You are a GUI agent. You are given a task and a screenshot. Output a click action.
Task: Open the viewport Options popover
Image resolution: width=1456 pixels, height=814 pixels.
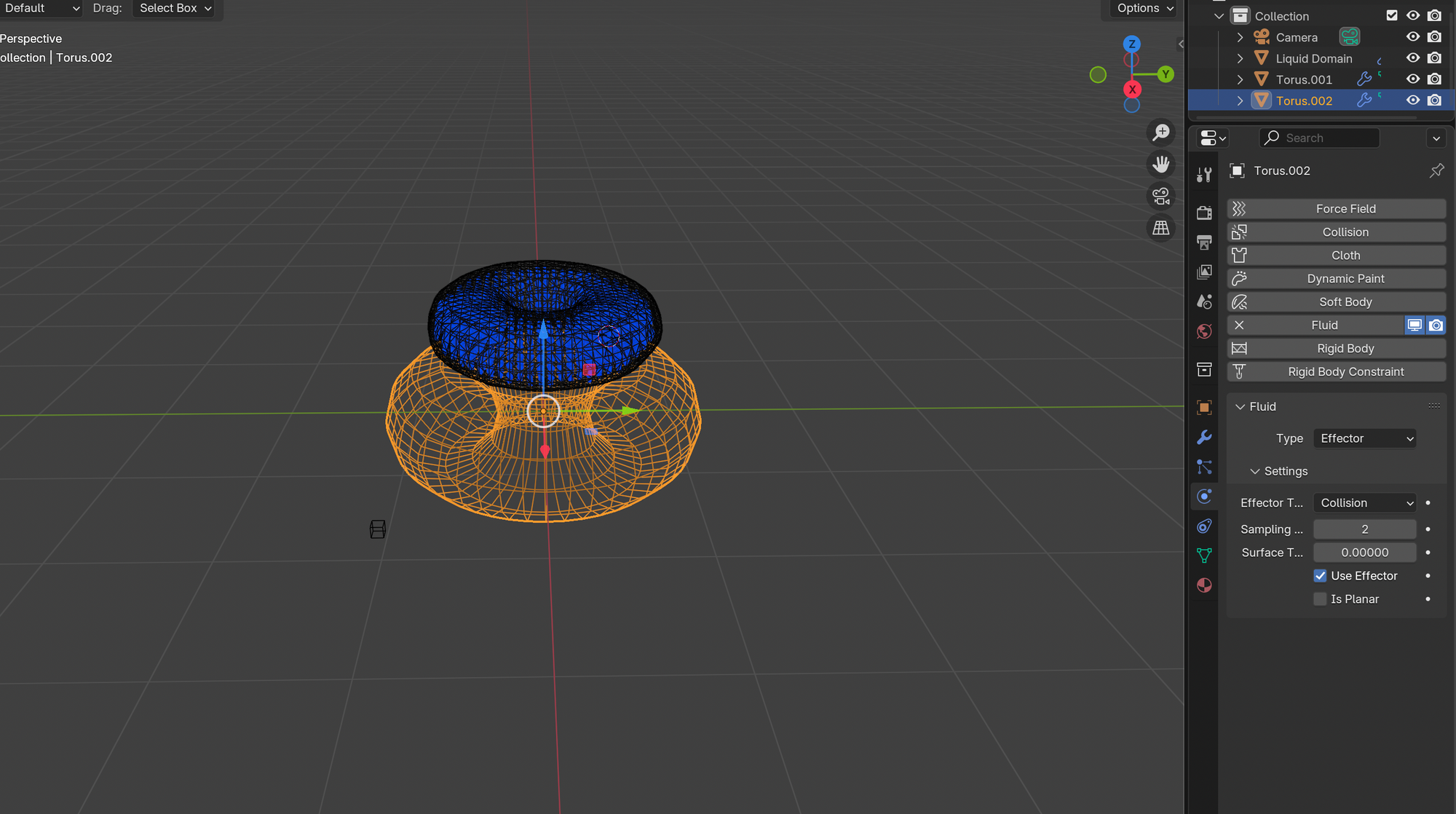point(1145,8)
